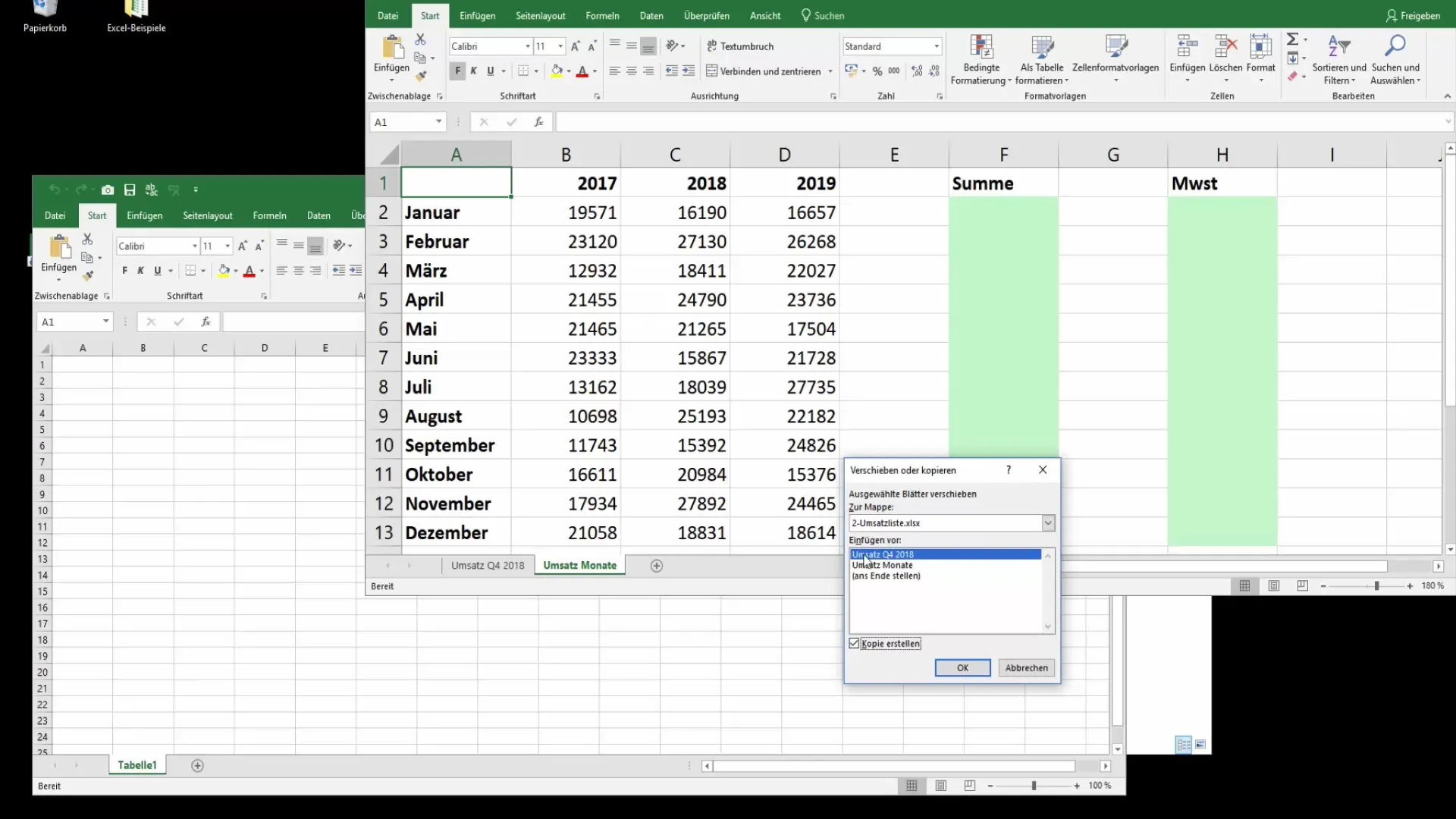Screen dimensions: 1456x819
Task: Click OK in Verschieben oder kopieren dialog
Action: click(962, 667)
